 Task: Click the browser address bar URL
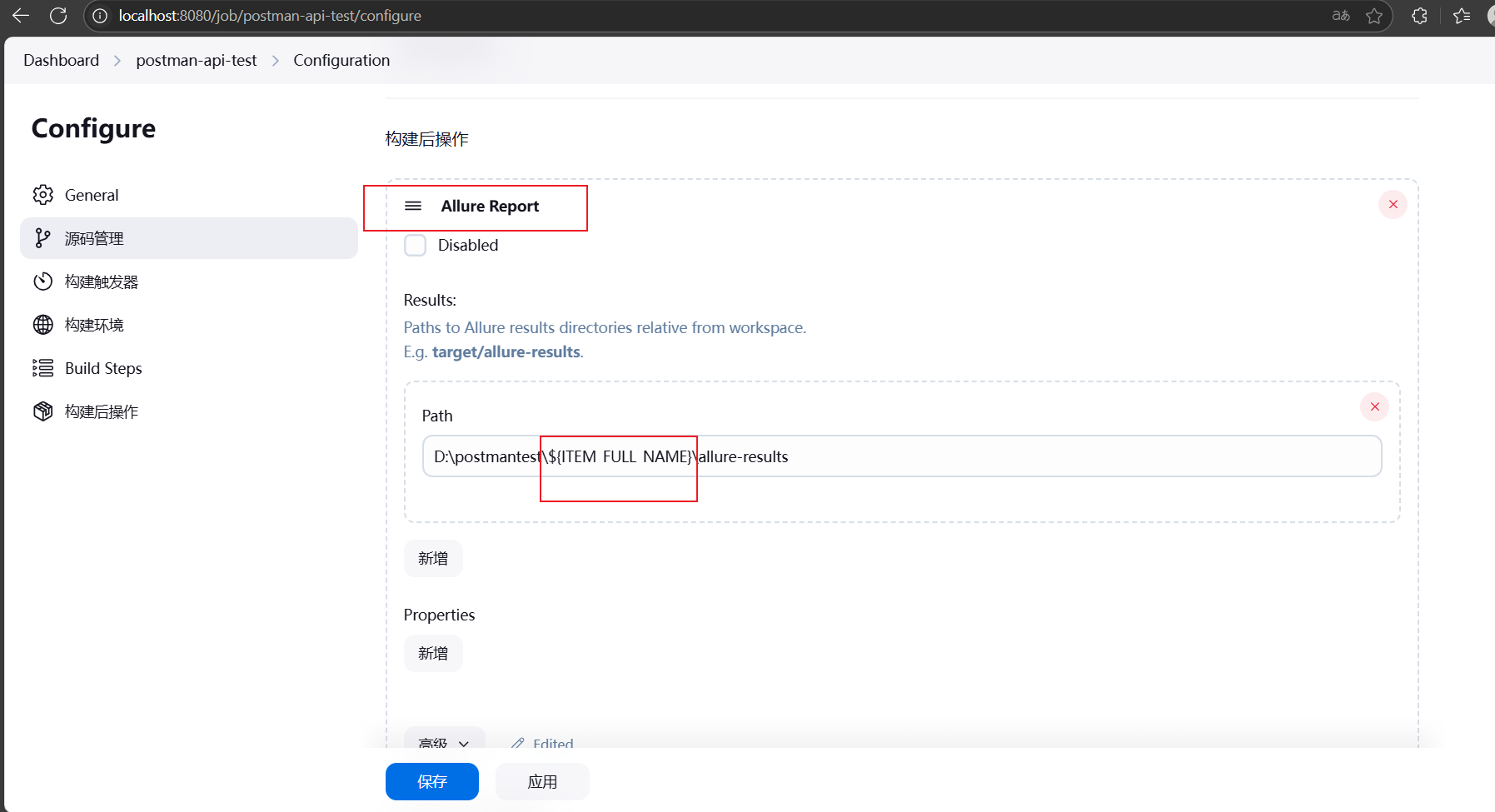(x=270, y=16)
